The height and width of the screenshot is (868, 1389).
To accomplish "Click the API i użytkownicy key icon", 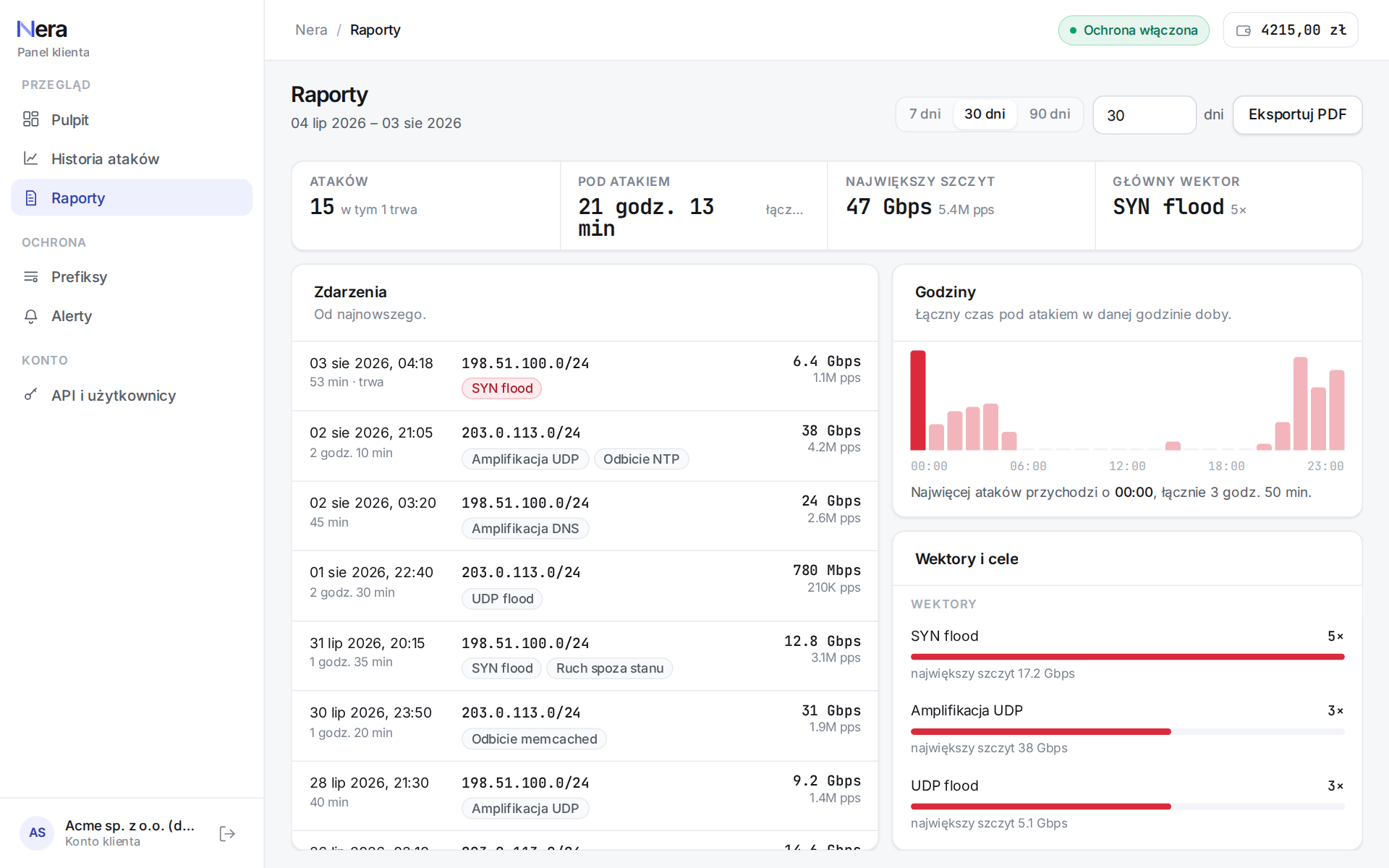I will [x=30, y=395].
